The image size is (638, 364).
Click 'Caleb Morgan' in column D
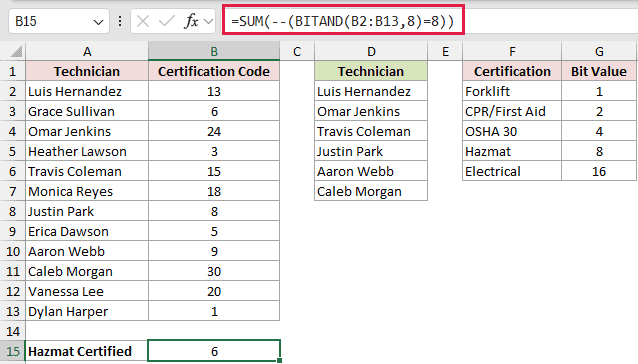click(x=371, y=191)
